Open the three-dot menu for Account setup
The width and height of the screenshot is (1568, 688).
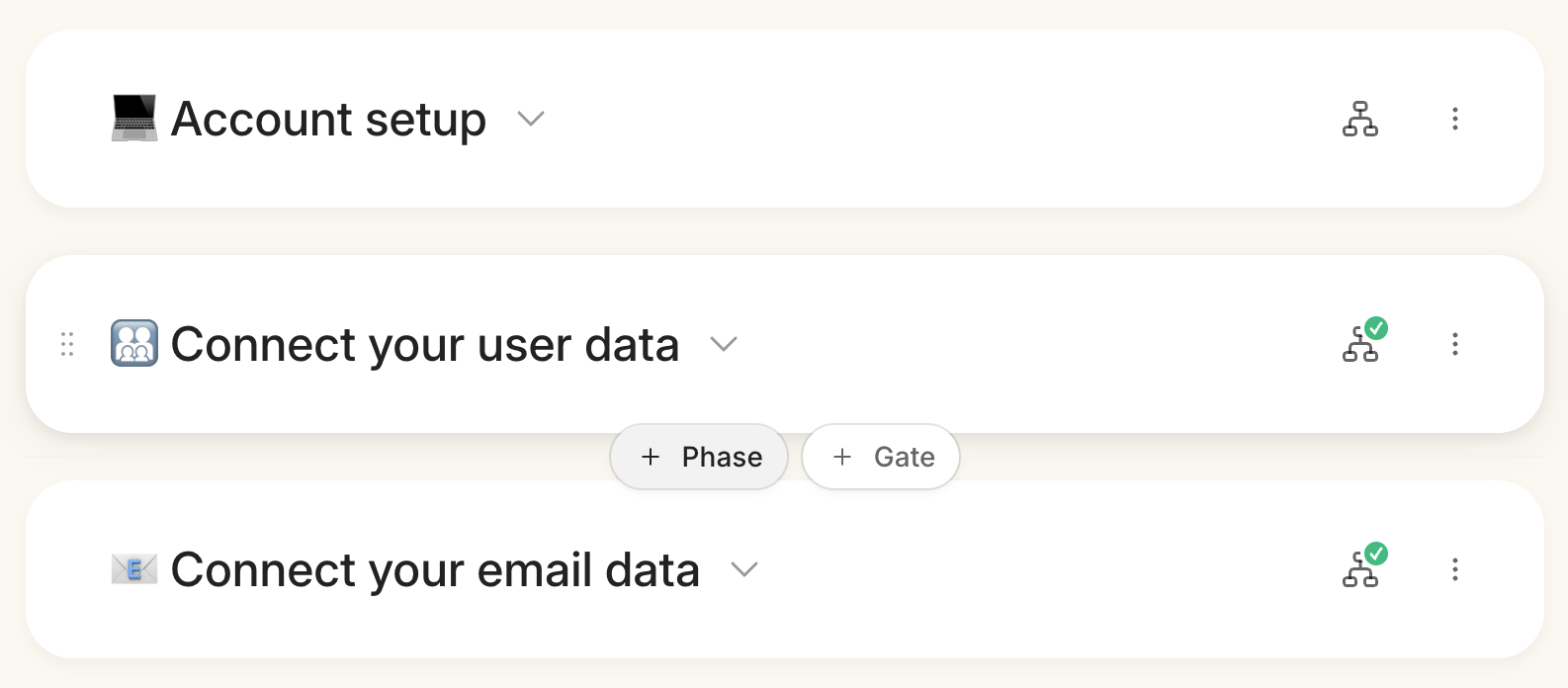(1454, 119)
